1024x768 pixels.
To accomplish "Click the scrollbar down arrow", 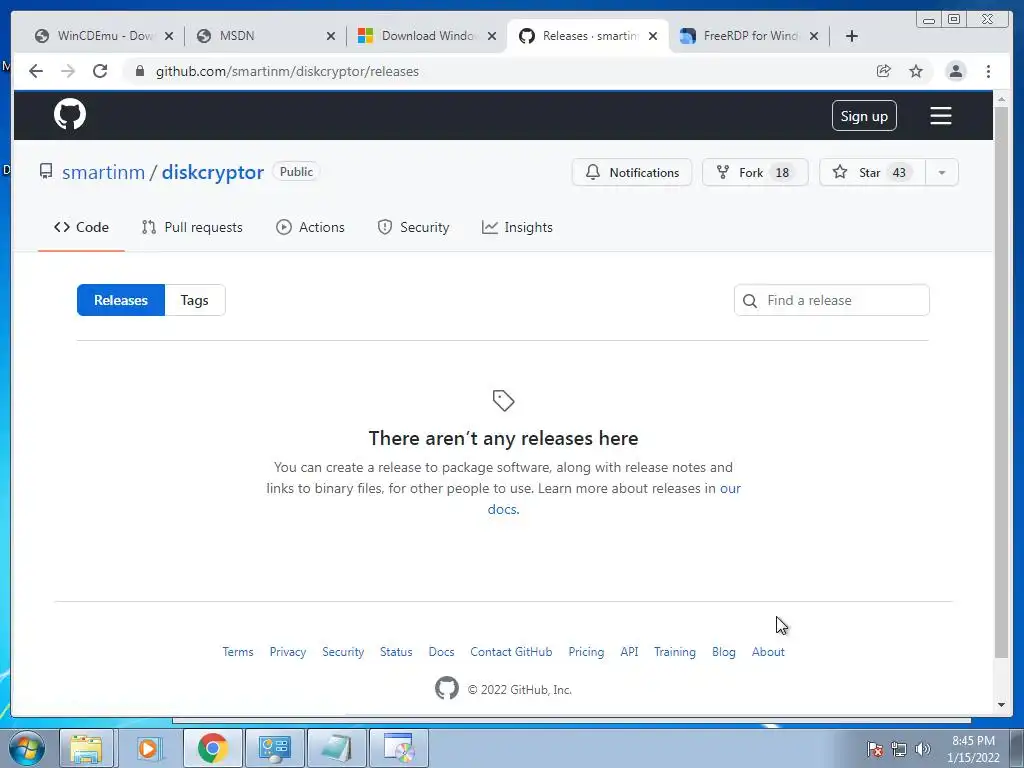I will [x=1001, y=705].
